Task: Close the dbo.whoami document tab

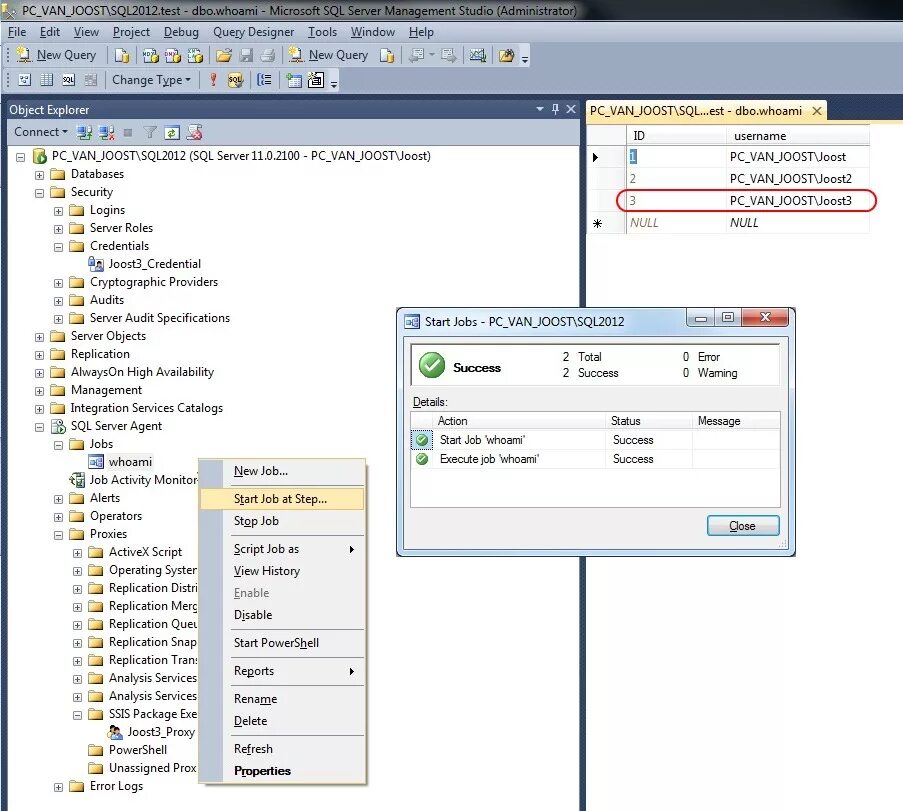Action: coord(817,111)
